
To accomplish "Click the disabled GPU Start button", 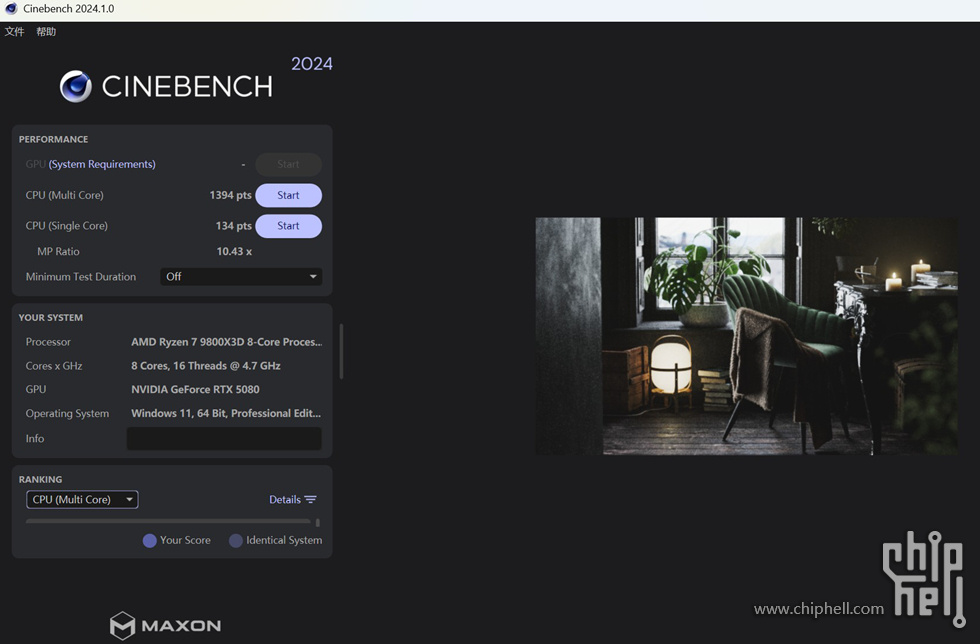I will tap(289, 164).
